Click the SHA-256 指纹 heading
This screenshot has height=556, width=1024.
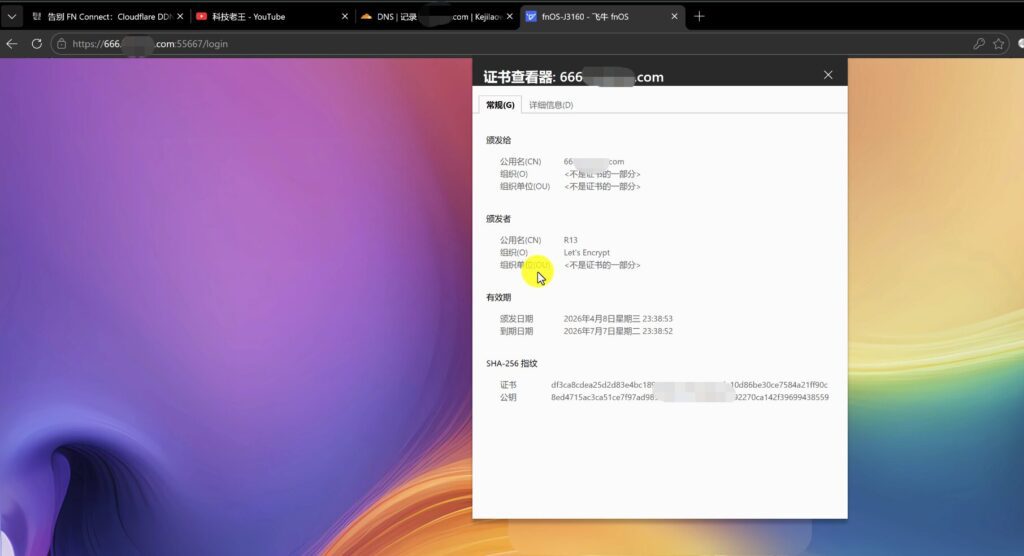click(511, 363)
